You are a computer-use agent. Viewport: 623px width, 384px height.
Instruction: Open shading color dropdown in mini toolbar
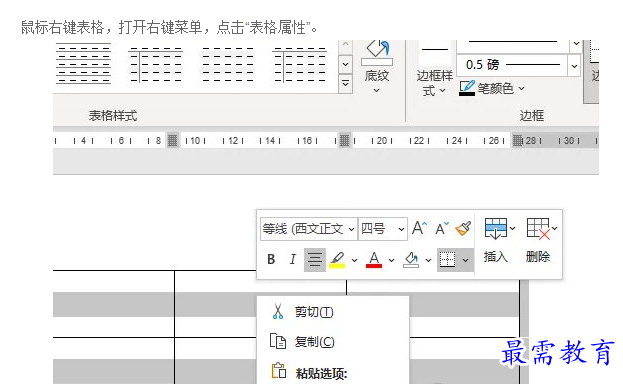(428, 260)
